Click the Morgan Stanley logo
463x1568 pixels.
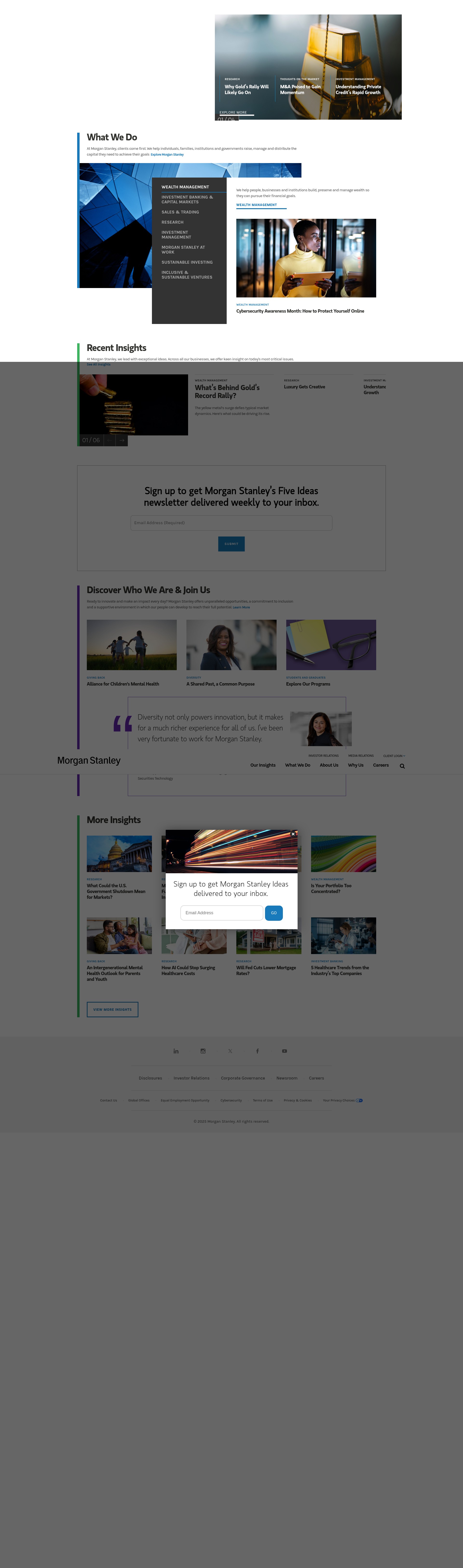coord(89,760)
